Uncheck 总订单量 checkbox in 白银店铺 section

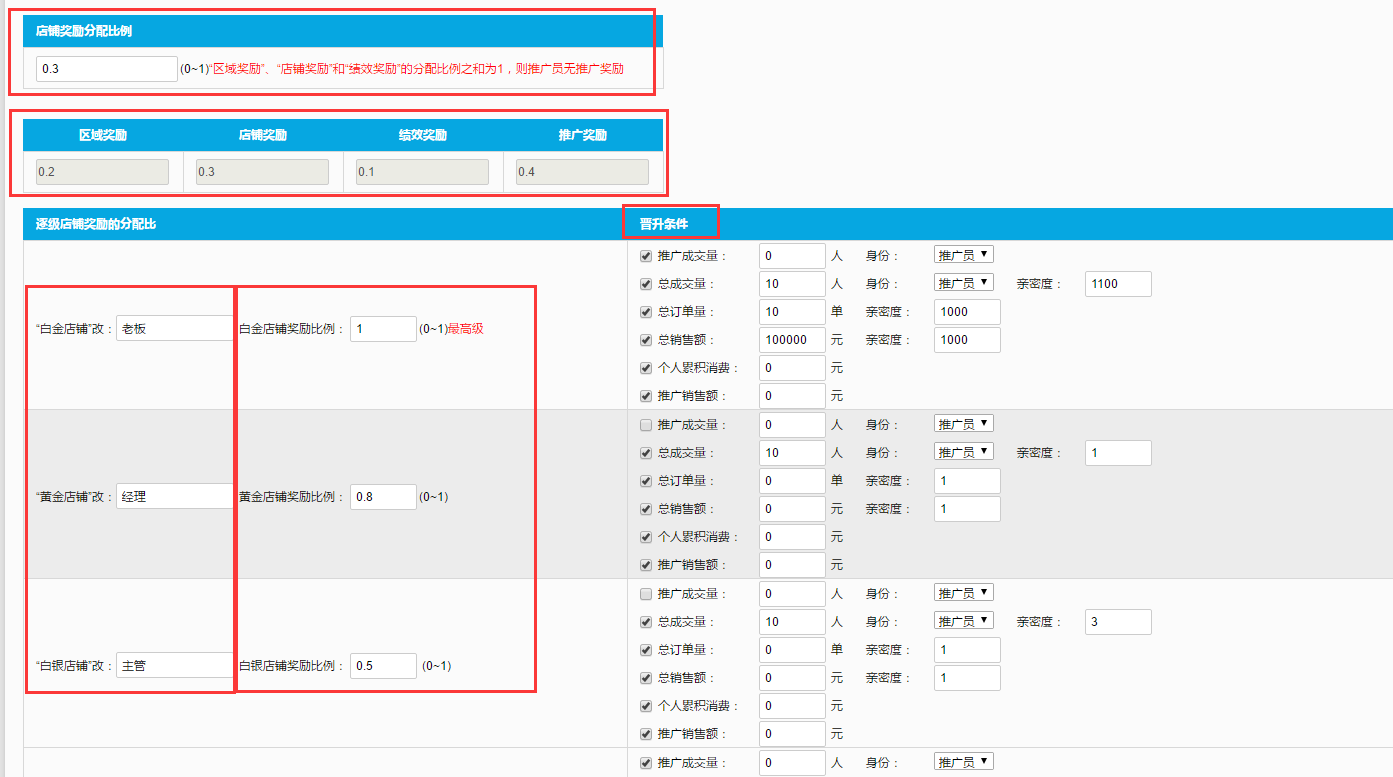646,650
